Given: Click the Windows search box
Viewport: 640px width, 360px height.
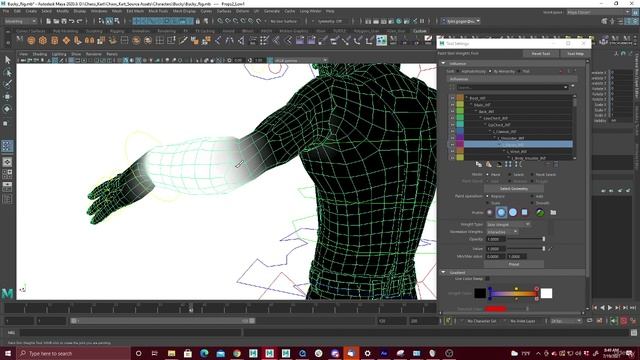Looking at the screenshot, I should [x=73, y=353].
